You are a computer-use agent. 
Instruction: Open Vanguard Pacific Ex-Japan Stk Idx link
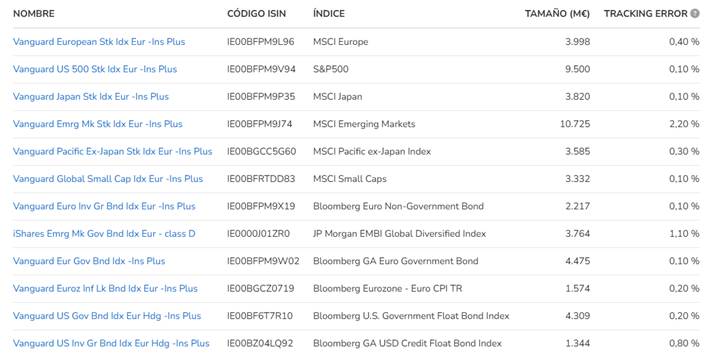click(113, 151)
